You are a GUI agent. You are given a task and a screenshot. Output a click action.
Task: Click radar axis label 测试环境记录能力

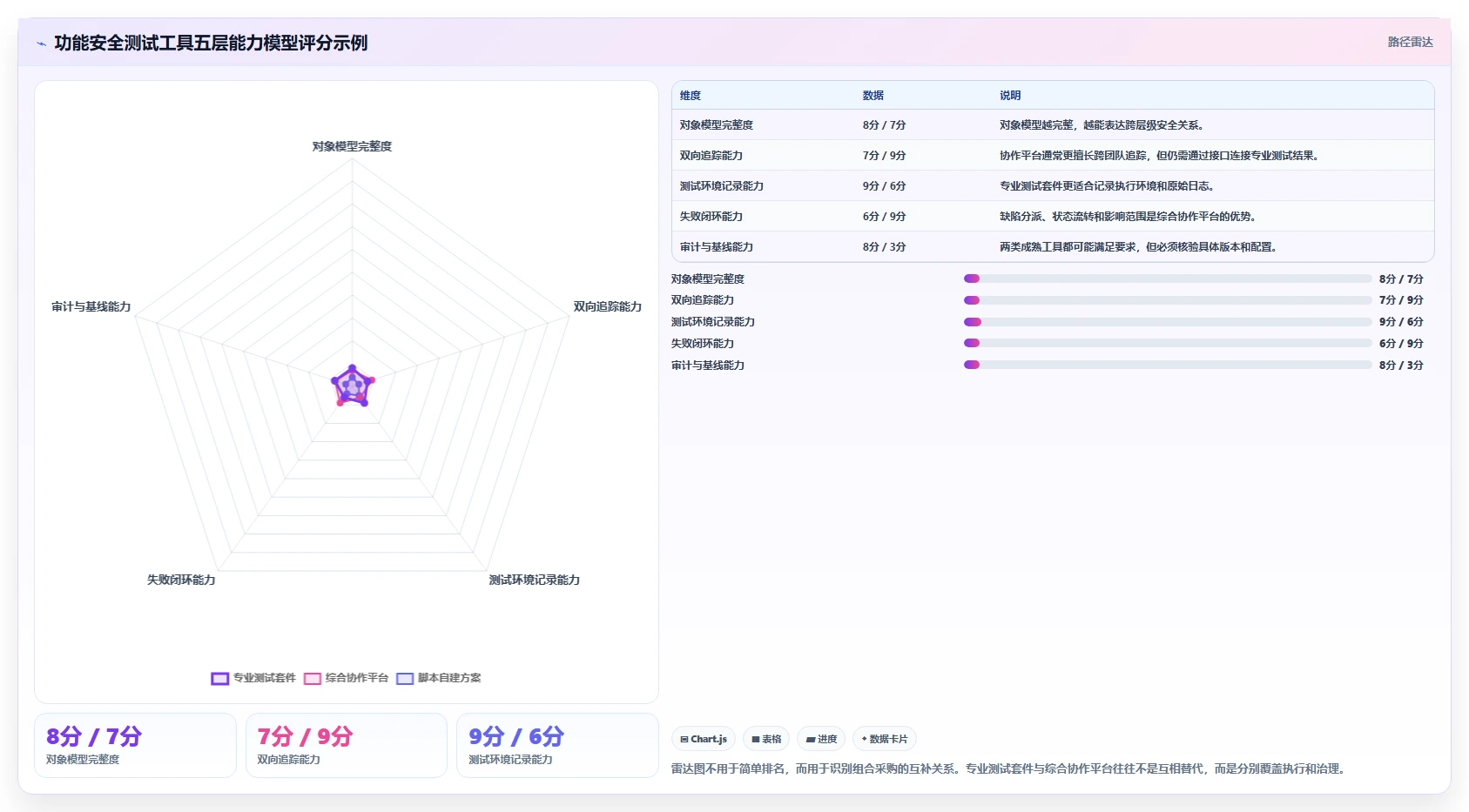point(534,580)
